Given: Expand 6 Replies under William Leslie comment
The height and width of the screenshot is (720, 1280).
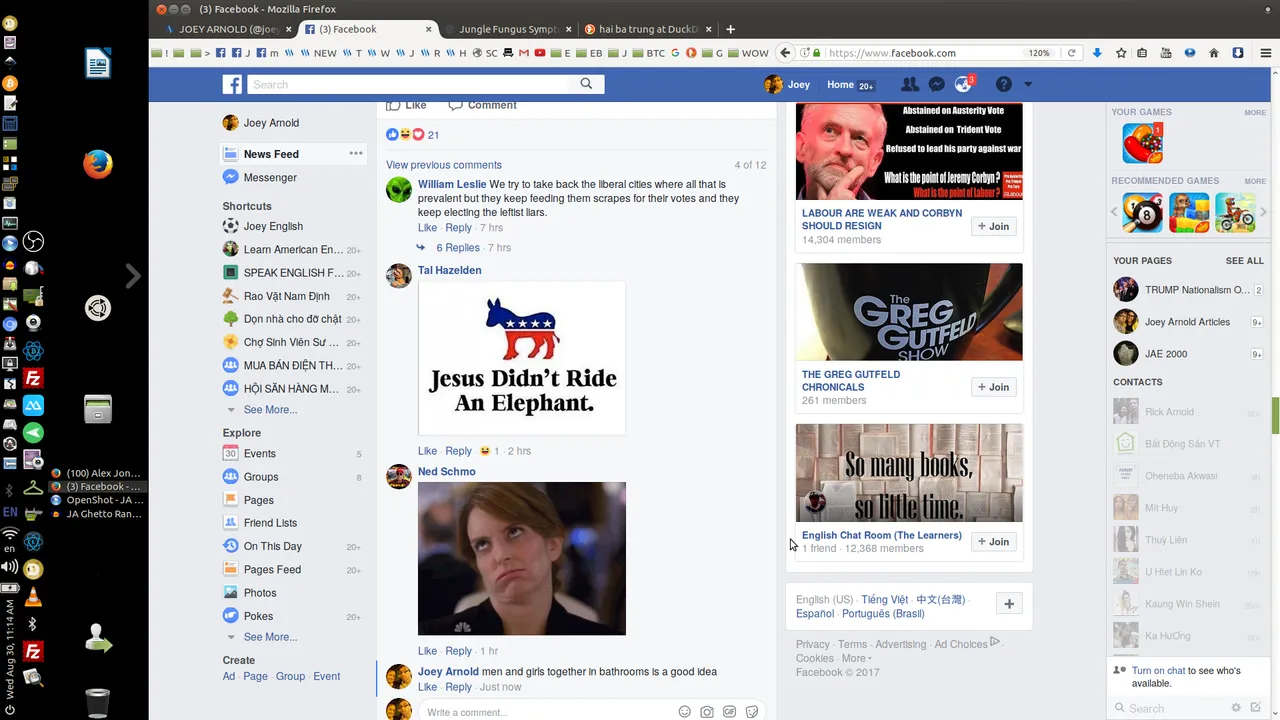Looking at the screenshot, I should [x=458, y=247].
